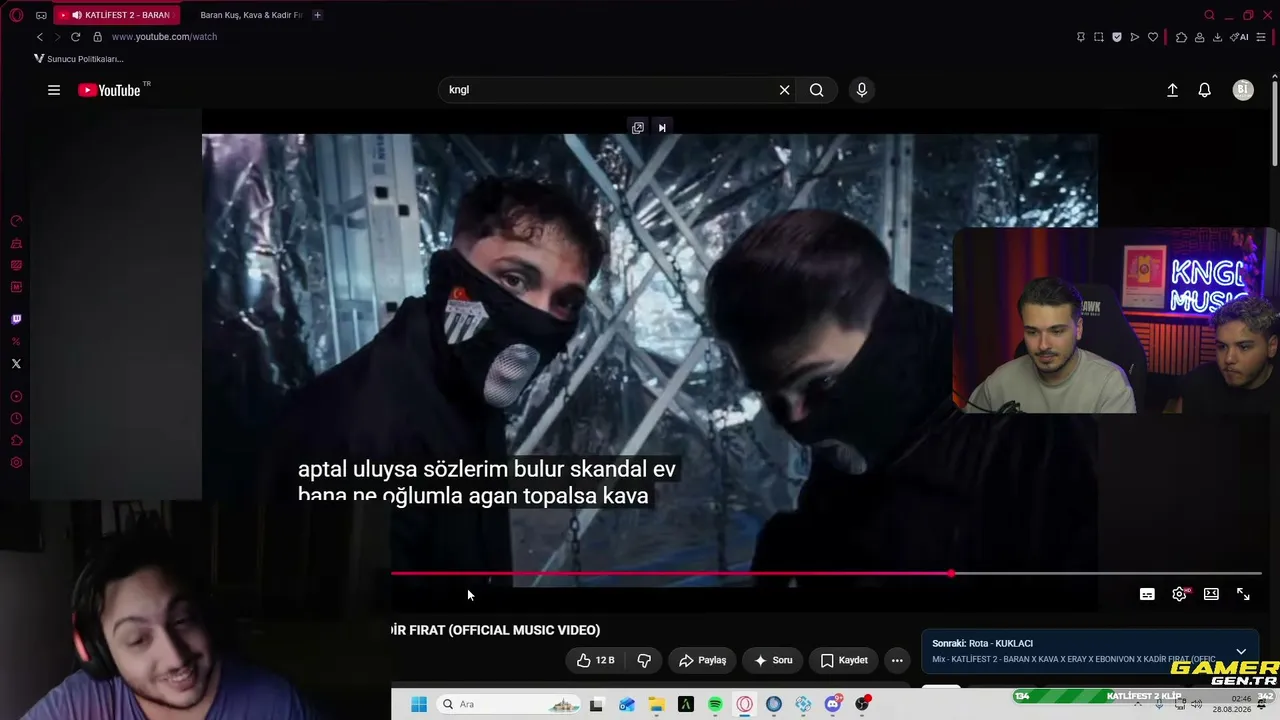The height and width of the screenshot is (720, 1280).
Task: Open the 'Sunucu Politikaları' bookmark
Action: (x=79, y=59)
